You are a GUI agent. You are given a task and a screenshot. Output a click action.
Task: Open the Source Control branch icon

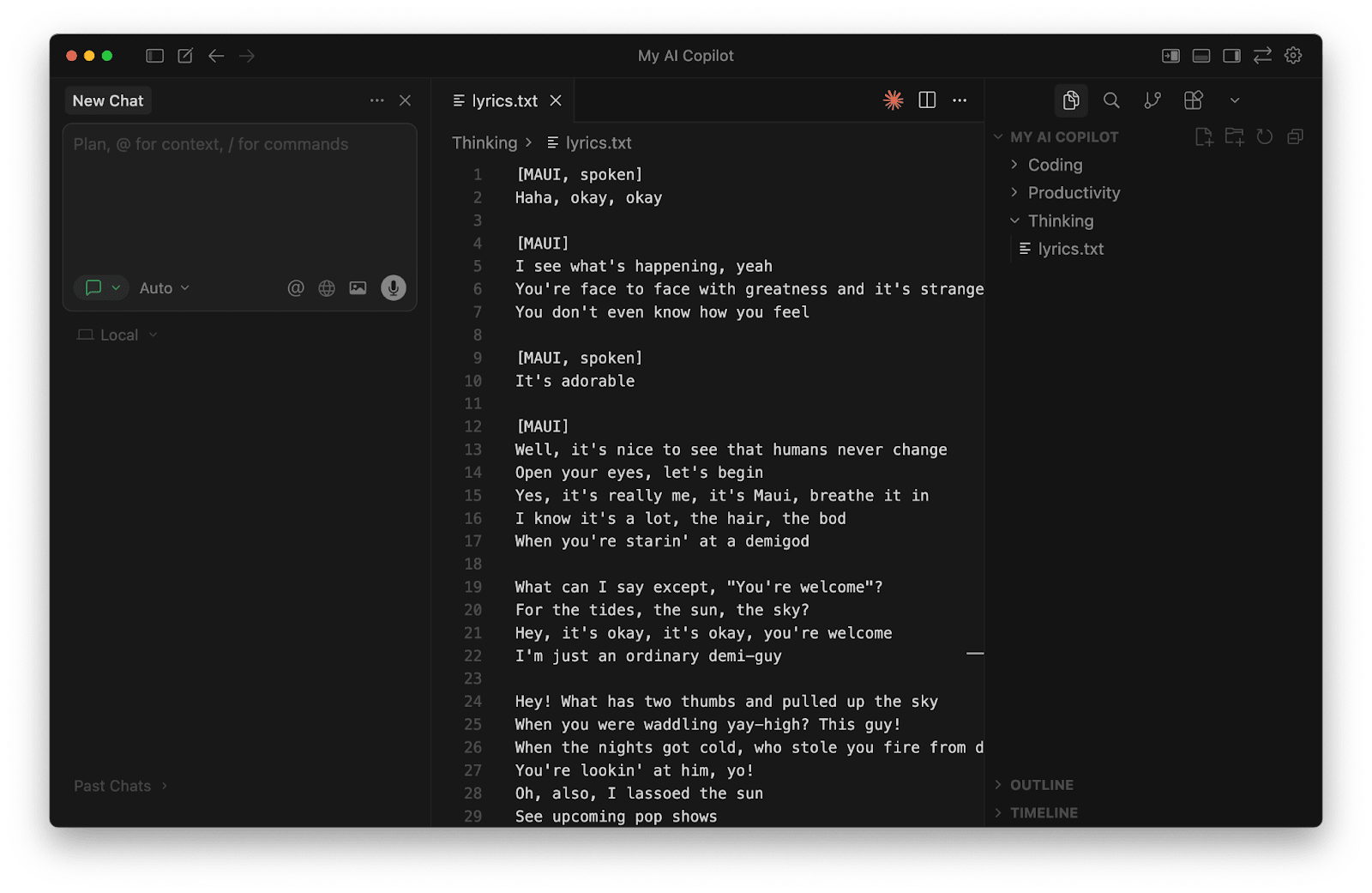1152,100
